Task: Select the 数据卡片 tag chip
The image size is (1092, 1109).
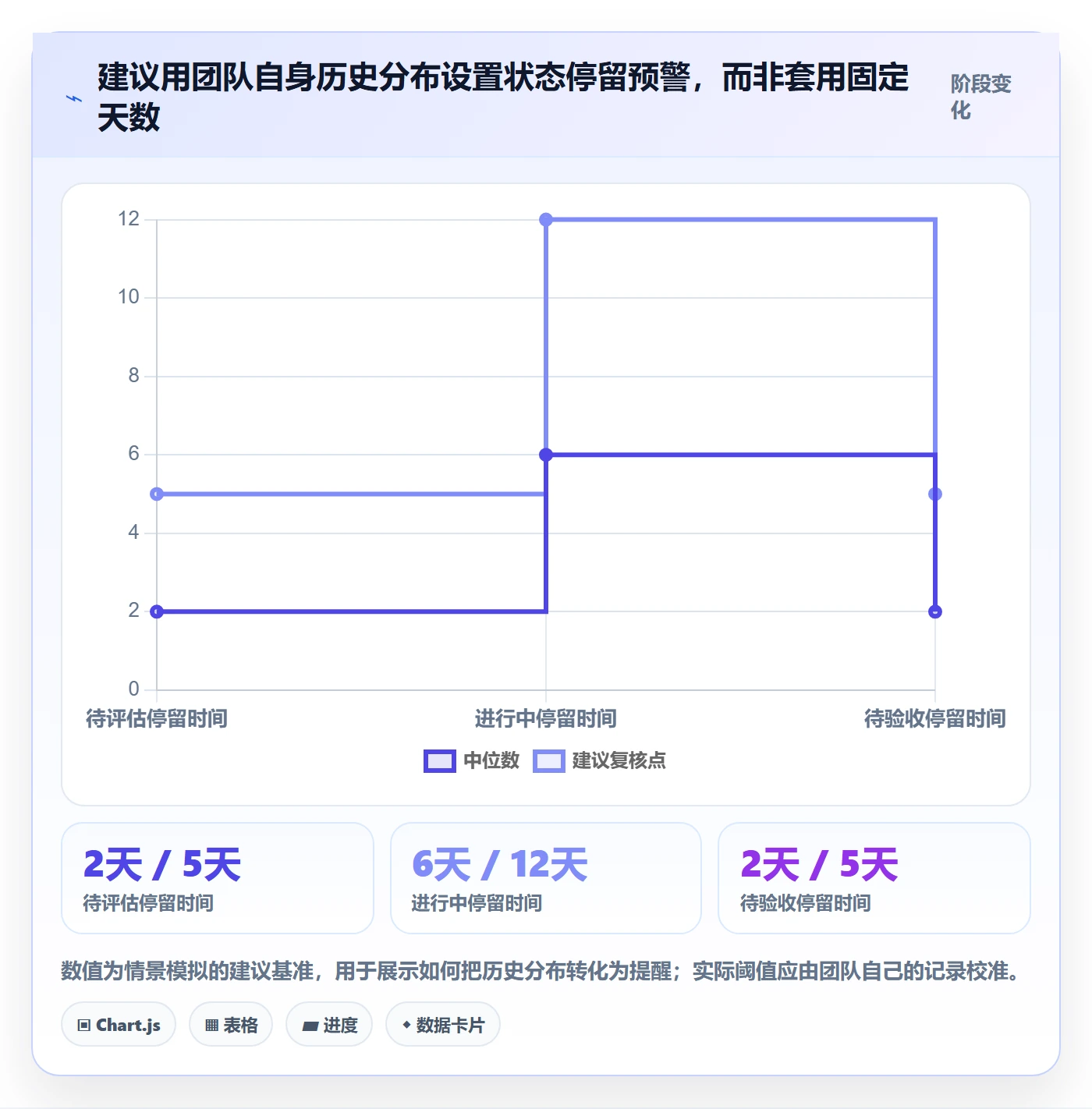Action: [443, 1025]
